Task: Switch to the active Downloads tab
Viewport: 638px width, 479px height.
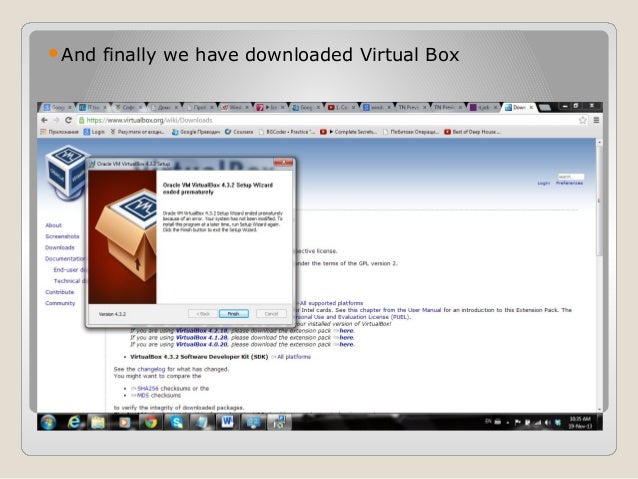Action: pyautogui.click(x=519, y=107)
